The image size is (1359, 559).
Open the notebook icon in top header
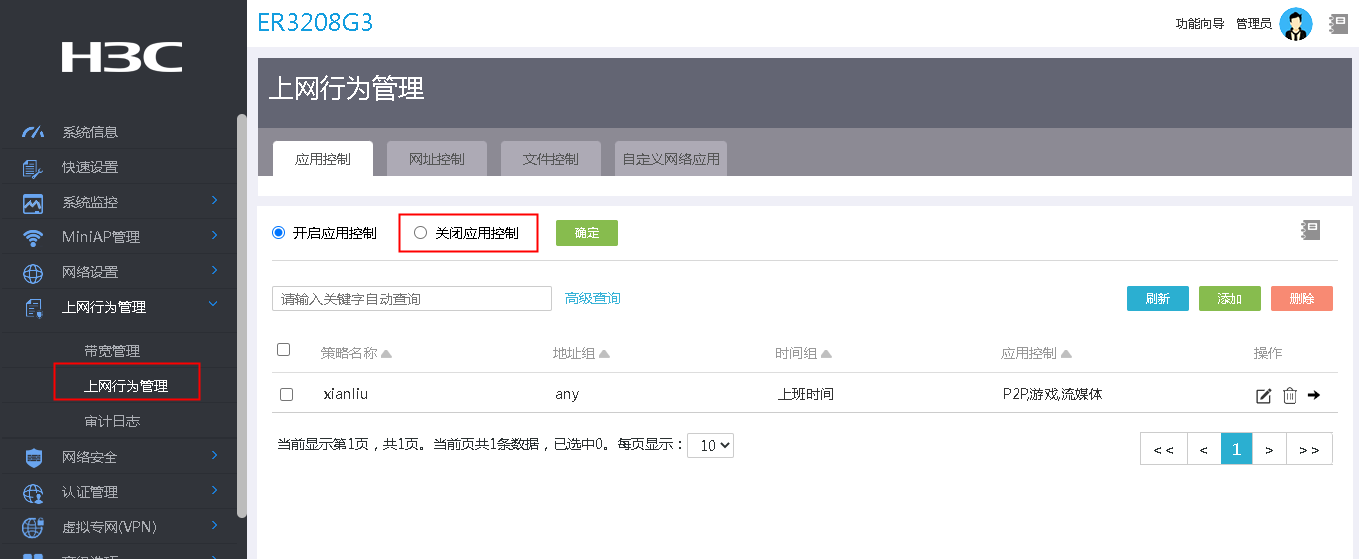(x=1338, y=23)
